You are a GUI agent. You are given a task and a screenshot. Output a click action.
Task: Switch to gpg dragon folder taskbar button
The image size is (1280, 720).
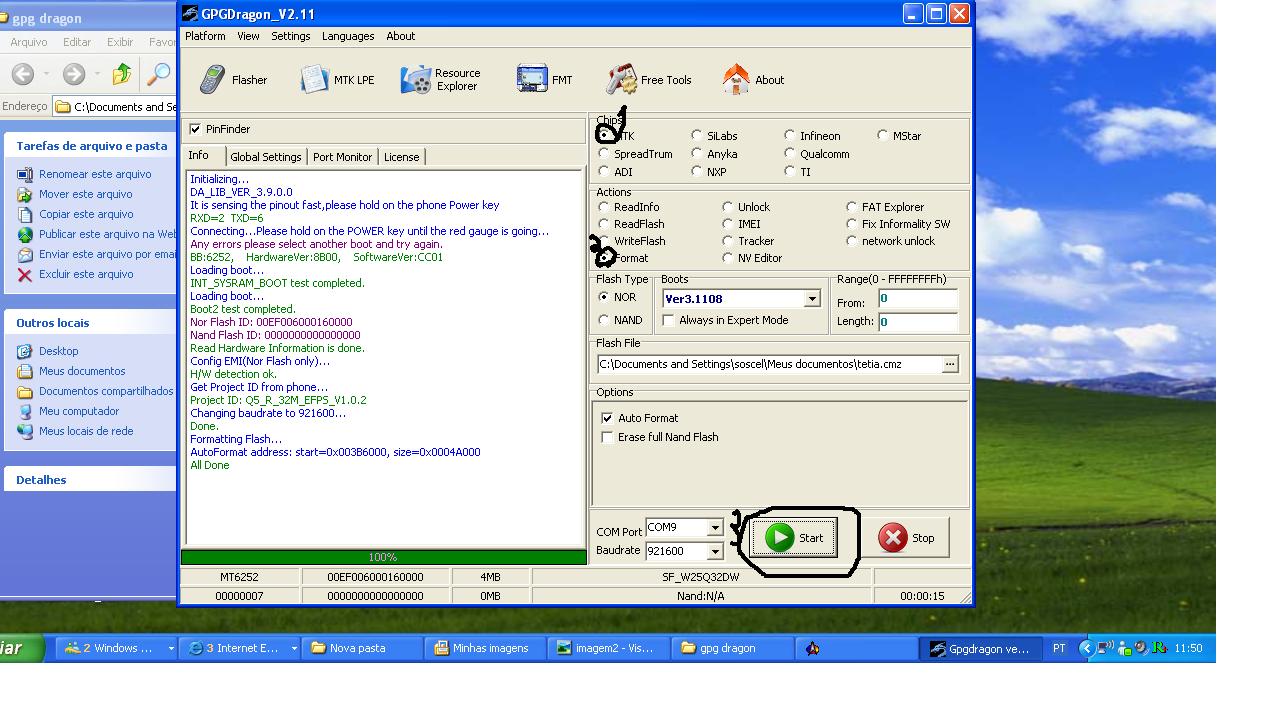[x=731, y=648]
